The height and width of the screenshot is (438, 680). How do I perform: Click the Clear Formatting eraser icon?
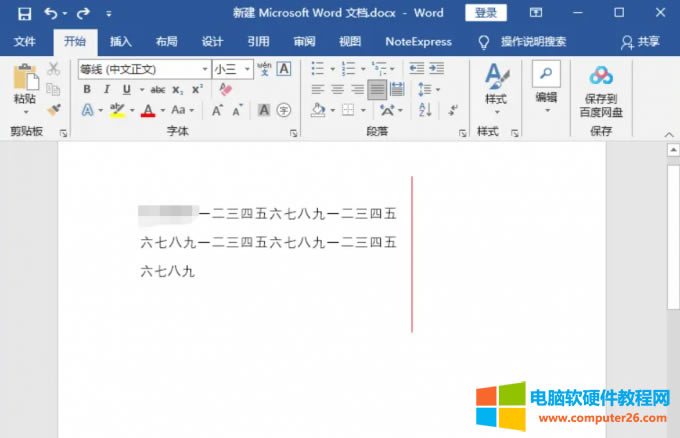click(x=224, y=89)
